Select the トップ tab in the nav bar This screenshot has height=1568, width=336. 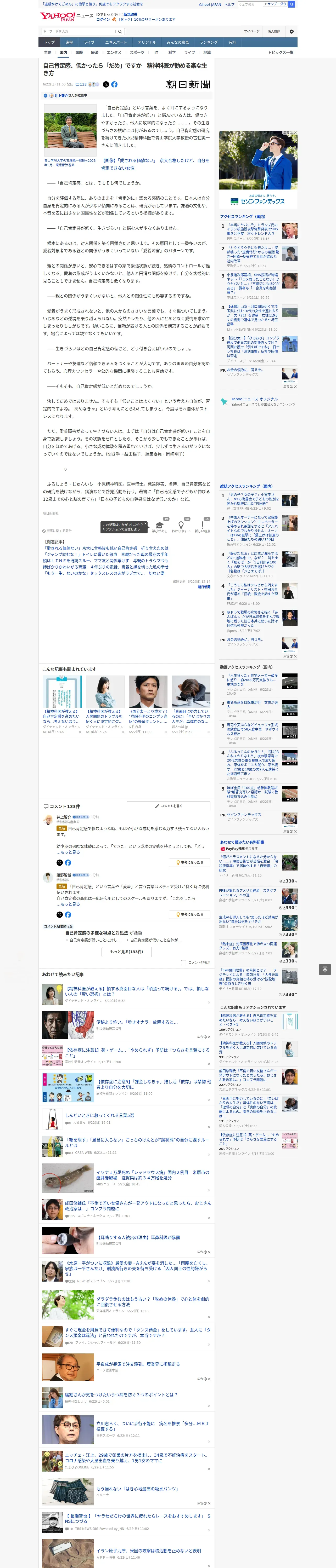pos(49,42)
